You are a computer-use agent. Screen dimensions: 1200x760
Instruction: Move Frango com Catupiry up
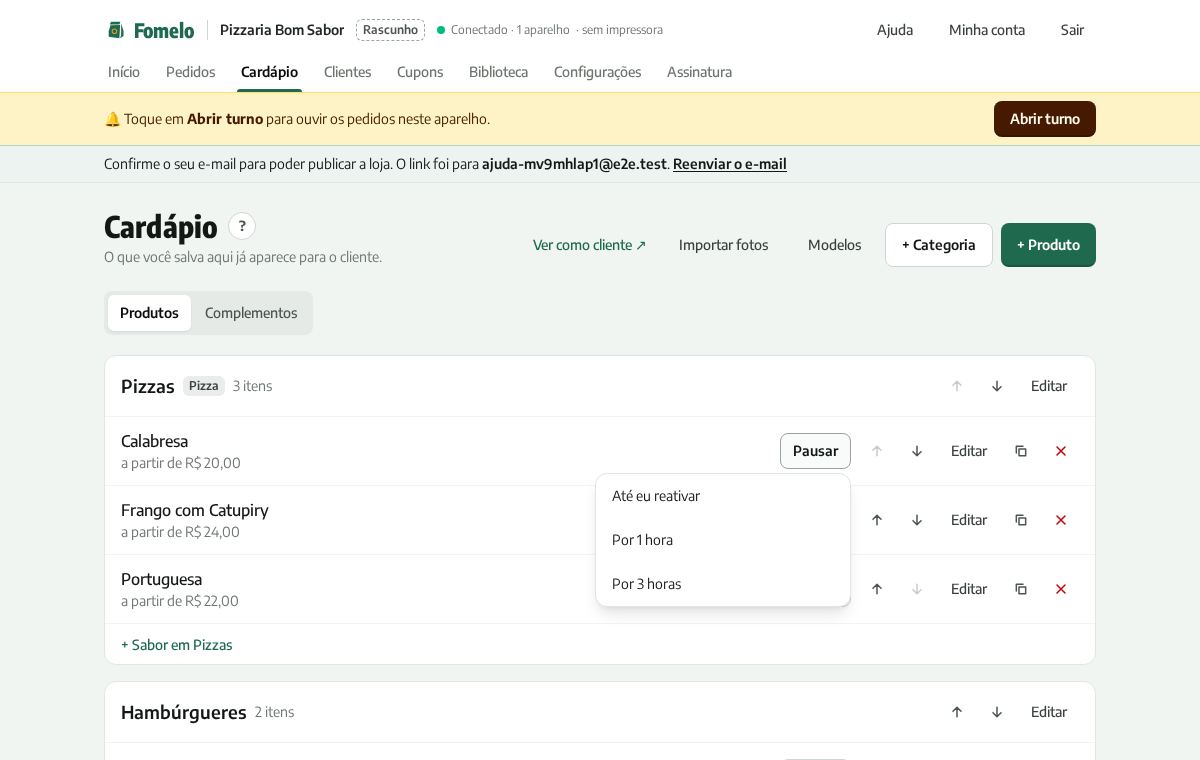(x=877, y=520)
